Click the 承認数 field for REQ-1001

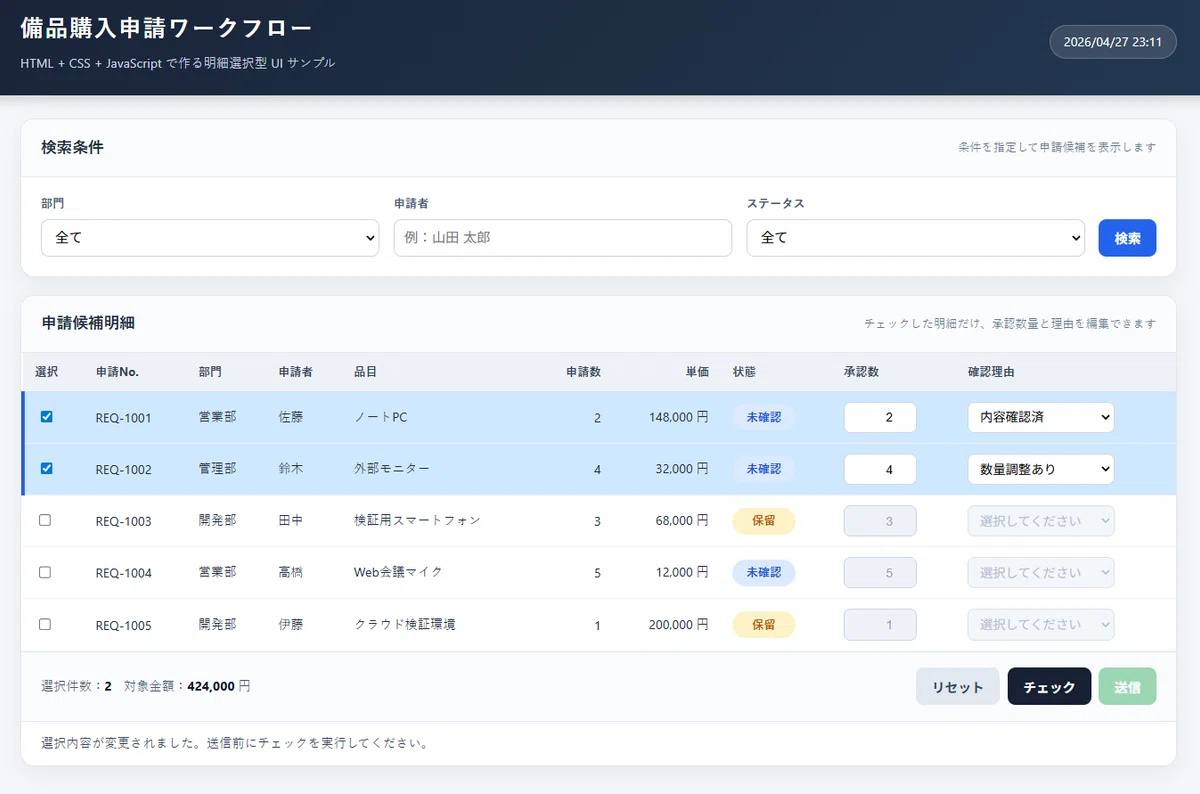pyautogui.click(x=880, y=417)
